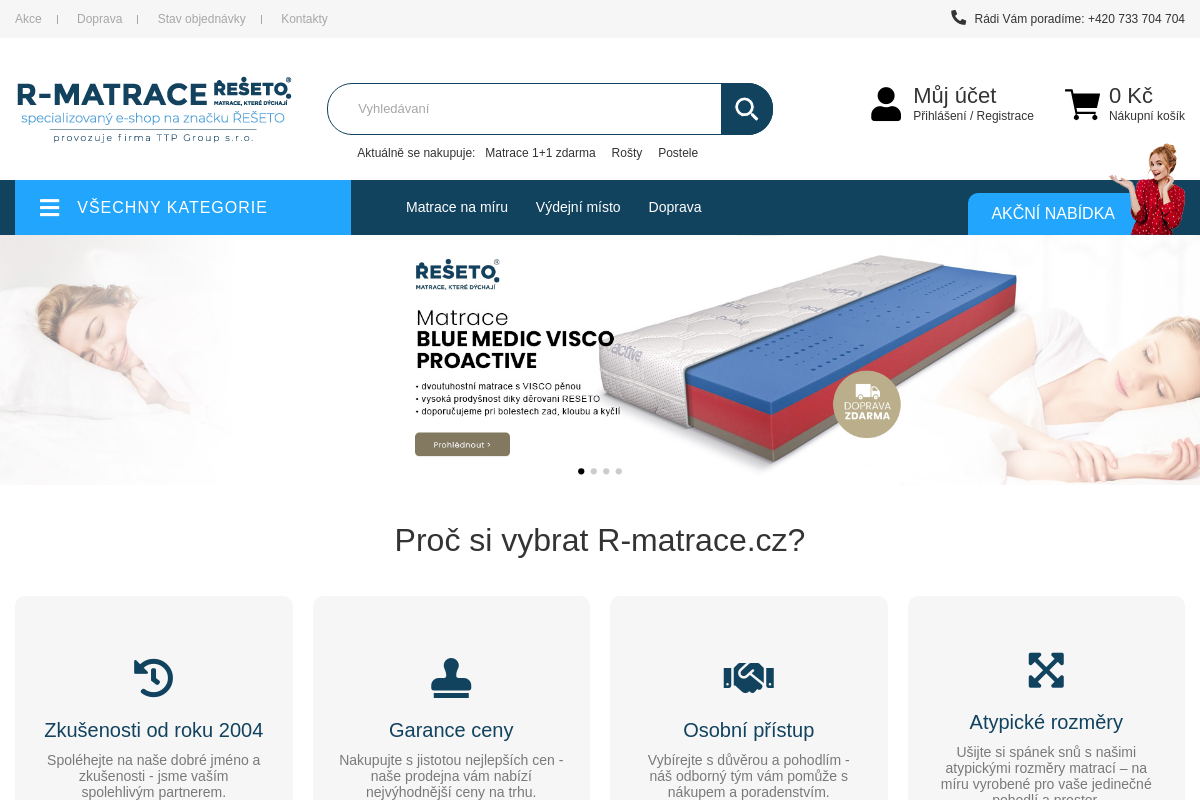This screenshot has height=800, width=1200.
Task: Open Matrace na míru menu item
Action: pyautogui.click(x=457, y=207)
